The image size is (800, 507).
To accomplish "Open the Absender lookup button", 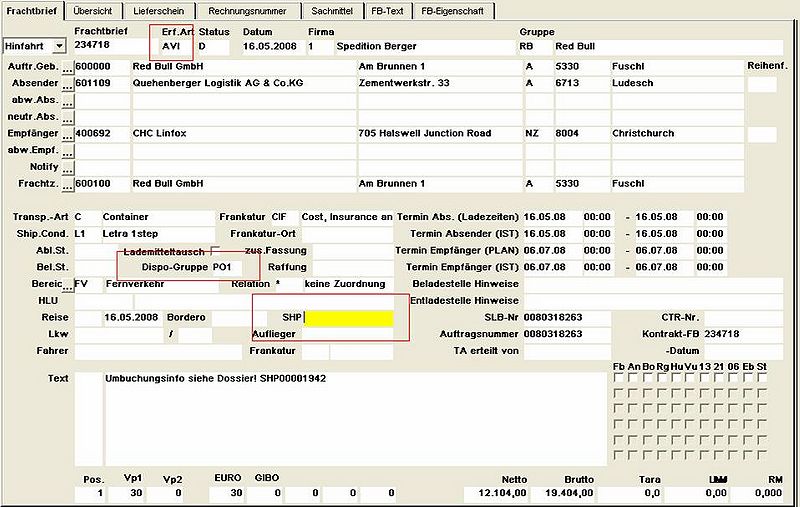I will (x=67, y=85).
